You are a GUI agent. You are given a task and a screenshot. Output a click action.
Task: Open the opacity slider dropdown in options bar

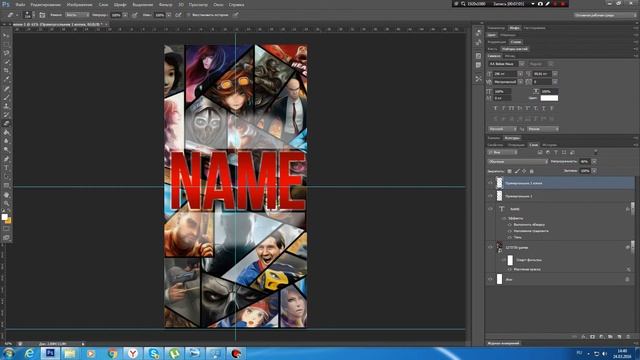pyautogui.click(x=125, y=15)
